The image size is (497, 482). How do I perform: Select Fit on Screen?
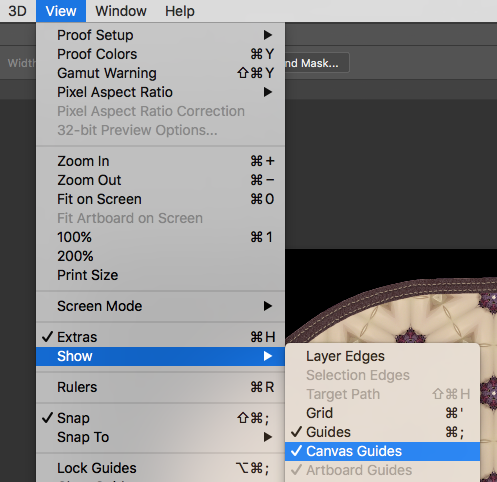tap(160, 199)
